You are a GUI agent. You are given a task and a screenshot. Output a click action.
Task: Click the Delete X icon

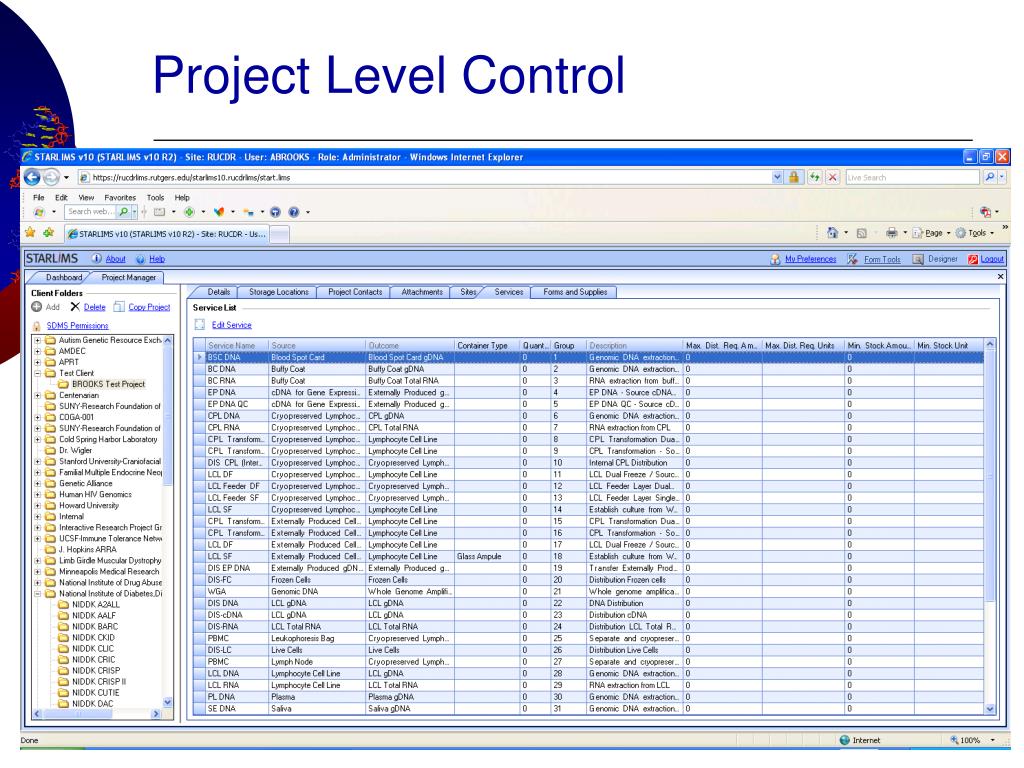click(75, 307)
